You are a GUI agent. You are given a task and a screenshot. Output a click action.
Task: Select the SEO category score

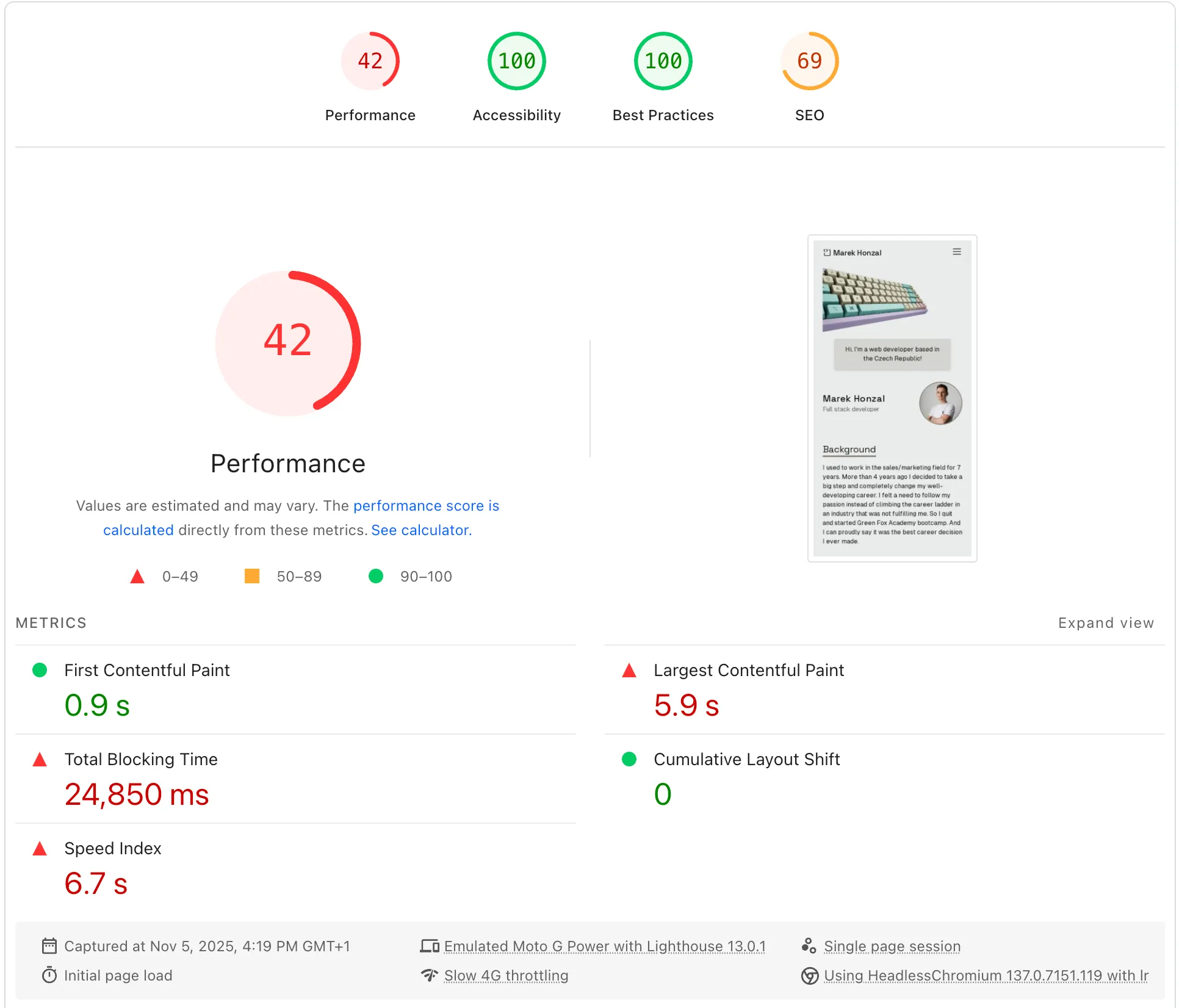[x=809, y=61]
